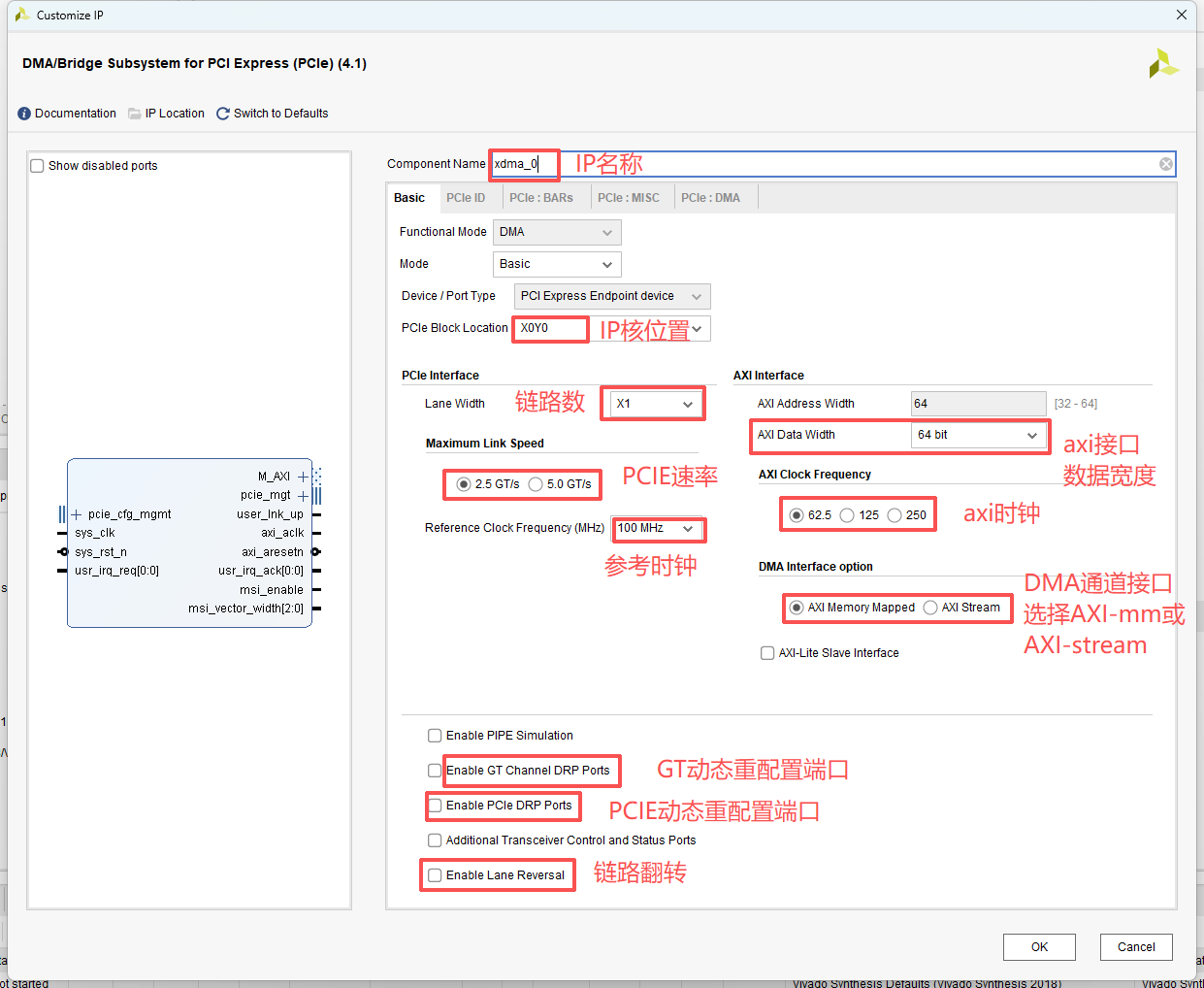Open the Documentation info icon
The image size is (1204, 988).
point(24,114)
